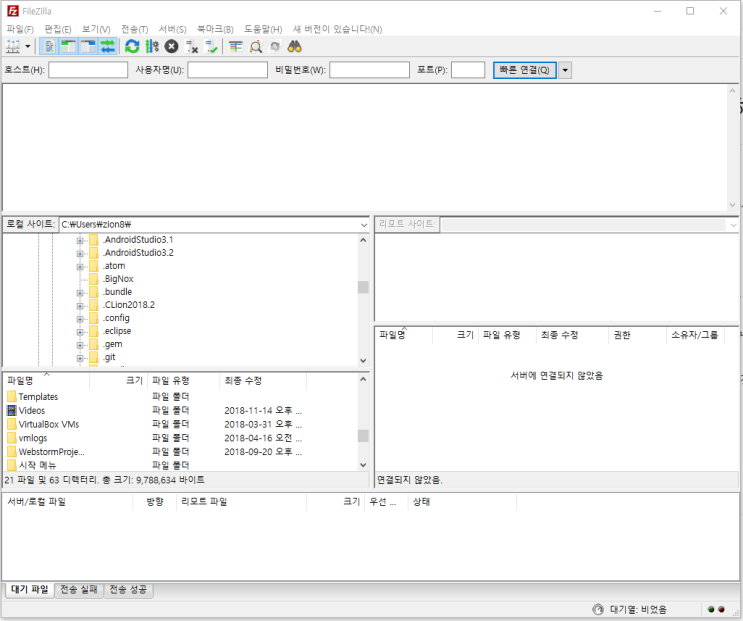743x621 pixels.
Task: Click the local file list scroll-down arrow
Action: [363, 465]
